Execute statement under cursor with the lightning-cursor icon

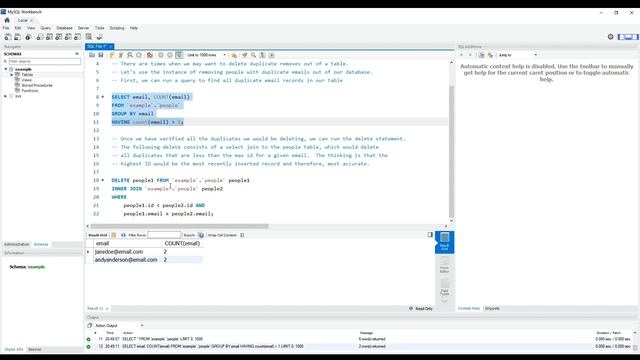[x=121, y=55]
